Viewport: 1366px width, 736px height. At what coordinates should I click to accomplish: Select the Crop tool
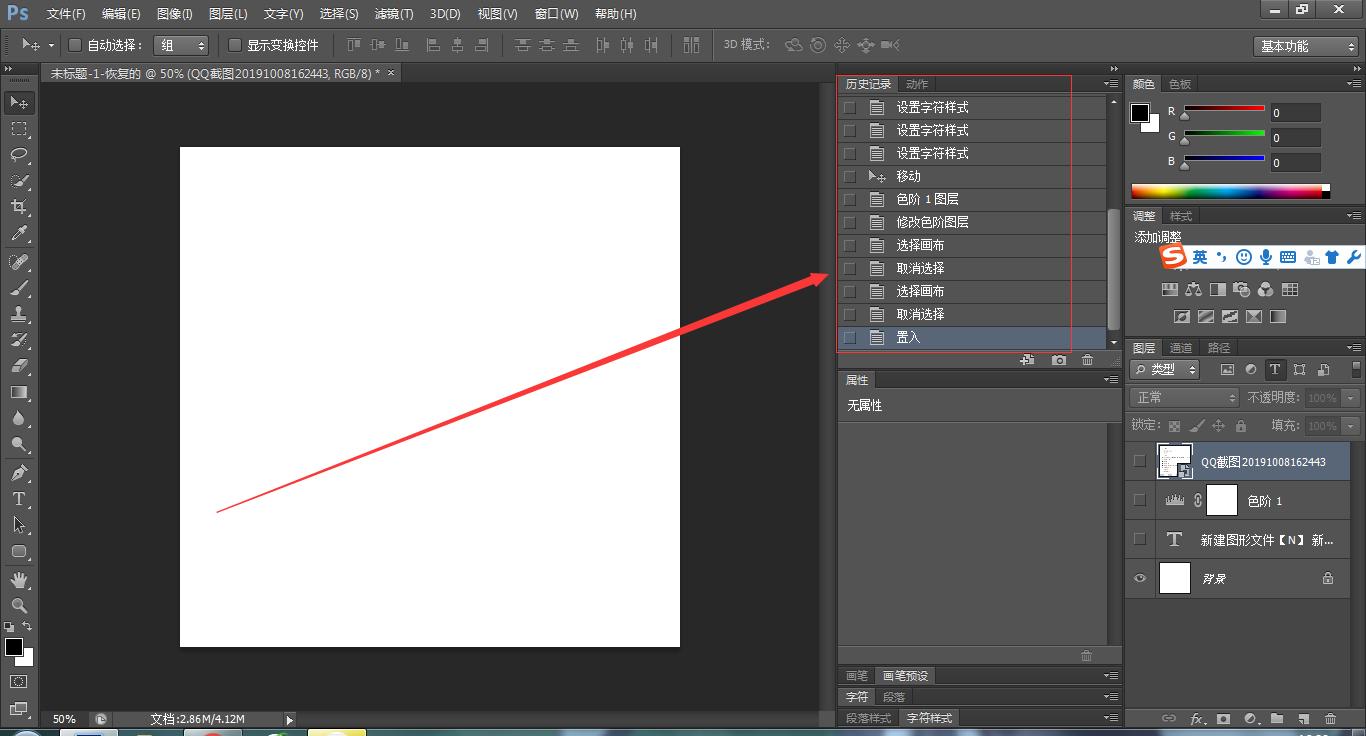pos(19,207)
